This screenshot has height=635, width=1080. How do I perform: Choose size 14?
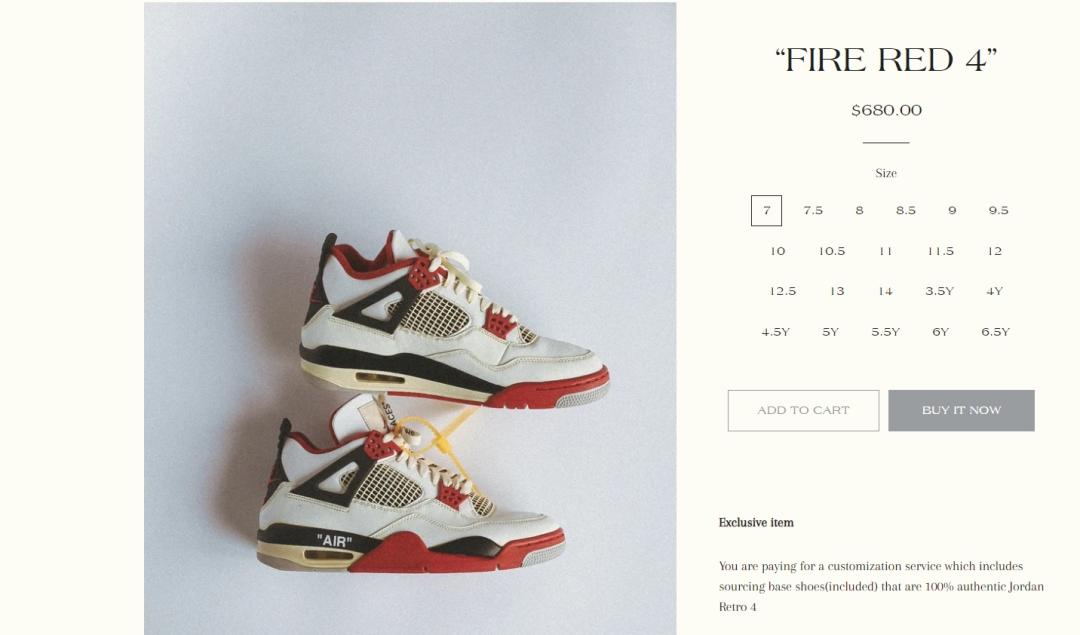[x=885, y=291]
